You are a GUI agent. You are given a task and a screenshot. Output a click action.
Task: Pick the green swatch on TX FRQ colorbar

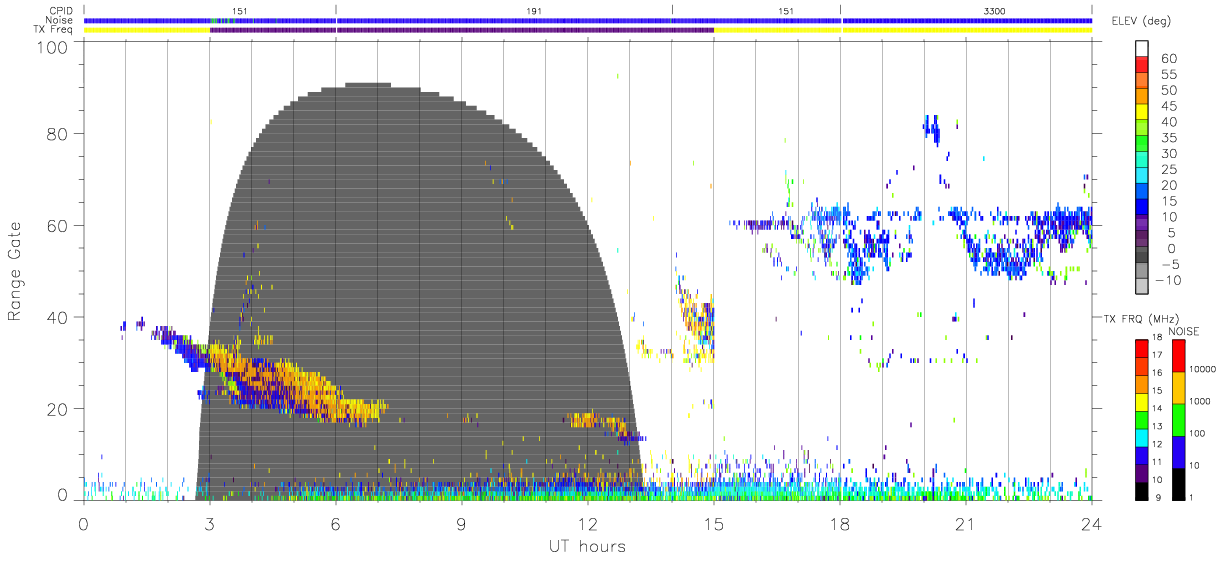point(1141,420)
